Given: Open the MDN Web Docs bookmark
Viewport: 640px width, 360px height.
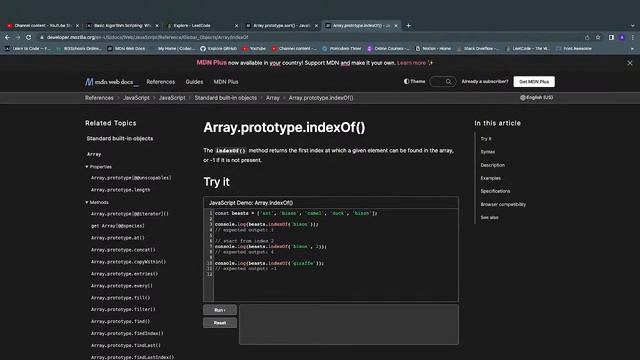Looking at the screenshot, I should pyautogui.click(x=126, y=48).
